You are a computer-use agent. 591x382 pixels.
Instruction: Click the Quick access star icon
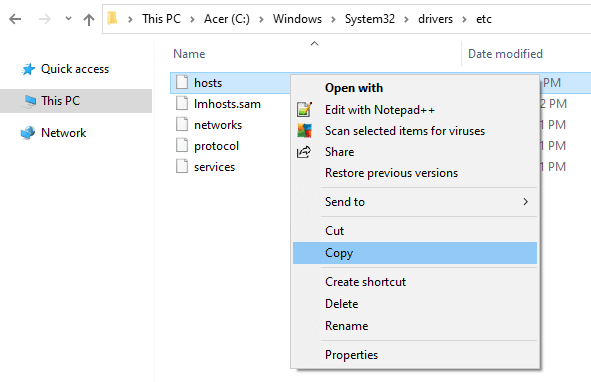click(28, 69)
